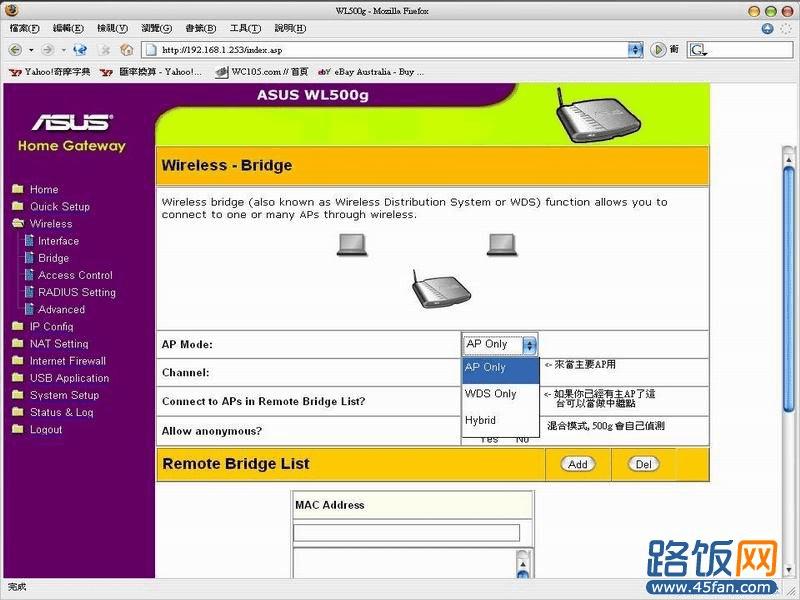Viewport: 800px width, 600px height.
Task: Select WDS Only in the dropdown list
Action: pyautogui.click(x=501, y=394)
